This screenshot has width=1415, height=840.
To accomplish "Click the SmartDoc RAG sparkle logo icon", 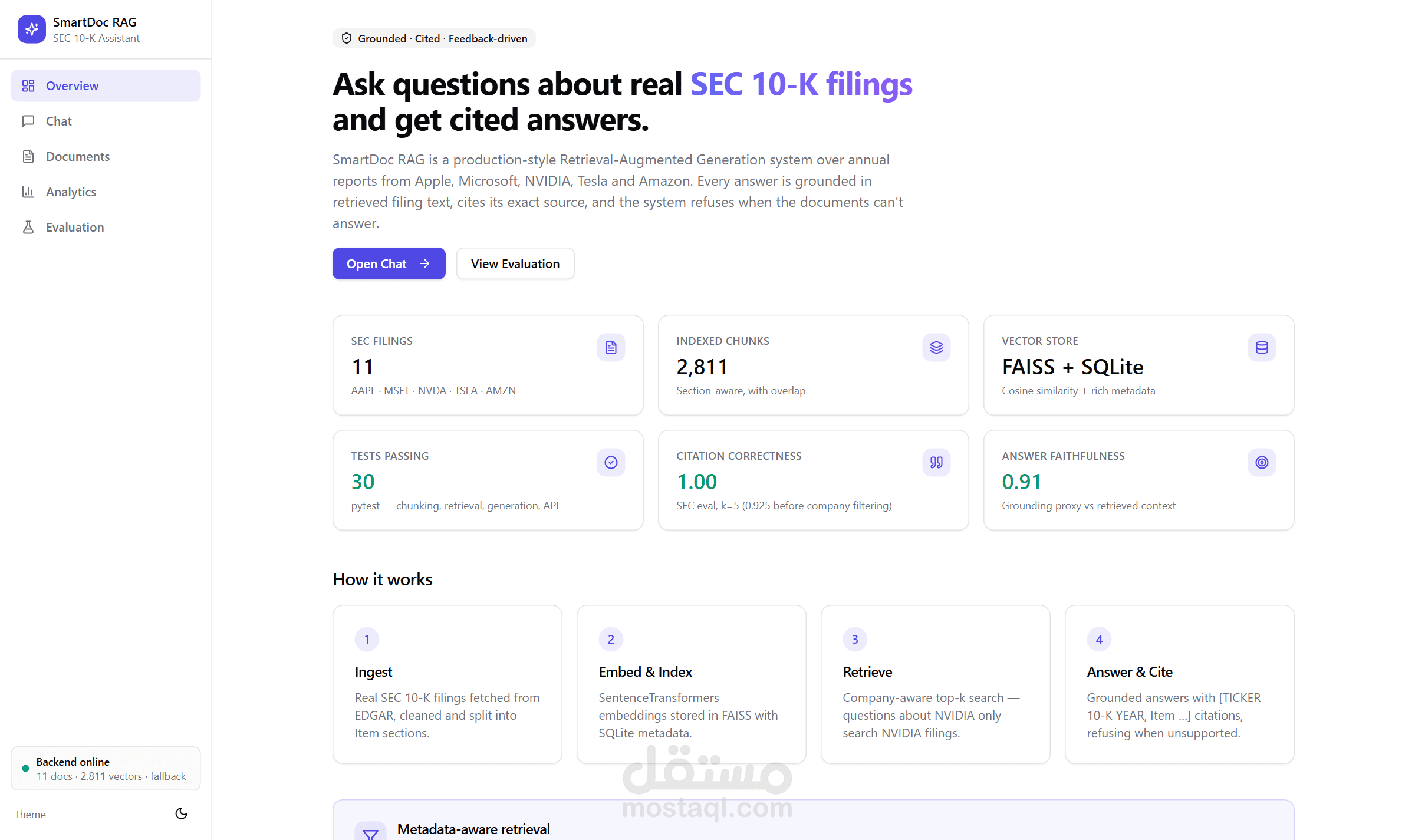I will 32,29.
